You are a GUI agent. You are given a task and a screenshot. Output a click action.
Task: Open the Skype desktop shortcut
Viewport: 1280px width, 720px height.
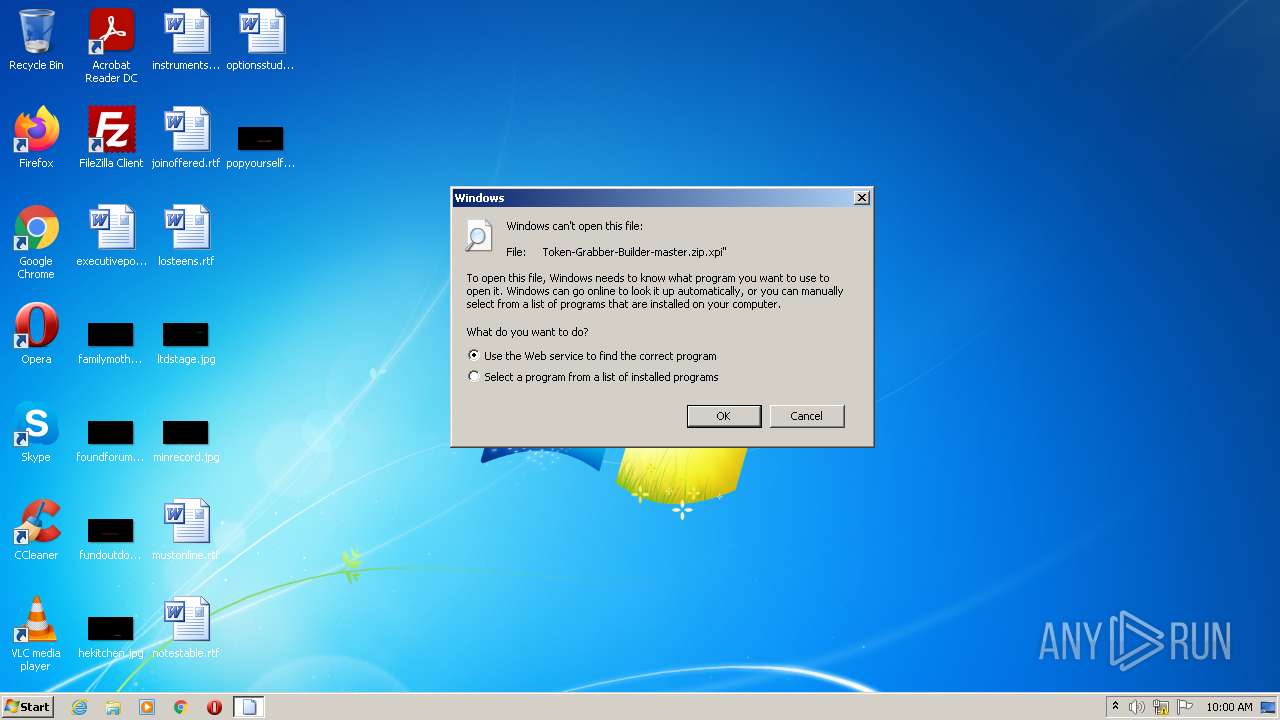[36, 432]
